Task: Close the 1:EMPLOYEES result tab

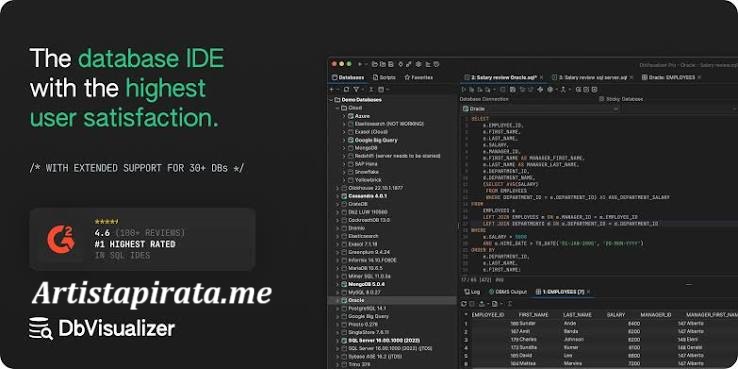Action: coord(588,292)
